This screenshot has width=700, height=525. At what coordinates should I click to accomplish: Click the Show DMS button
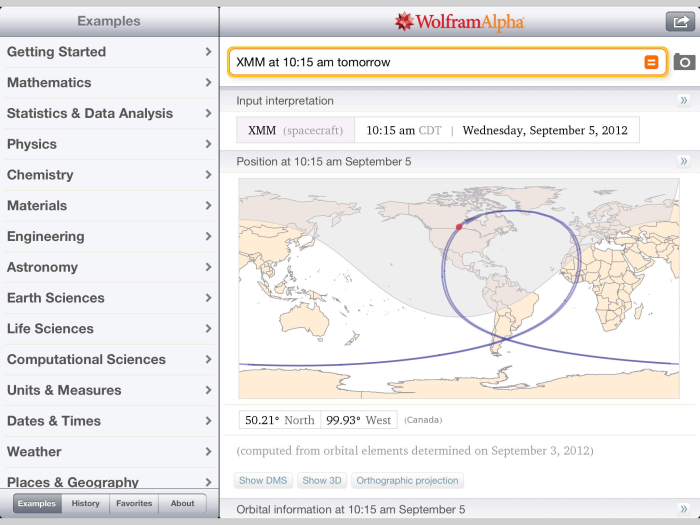click(263, 480)
